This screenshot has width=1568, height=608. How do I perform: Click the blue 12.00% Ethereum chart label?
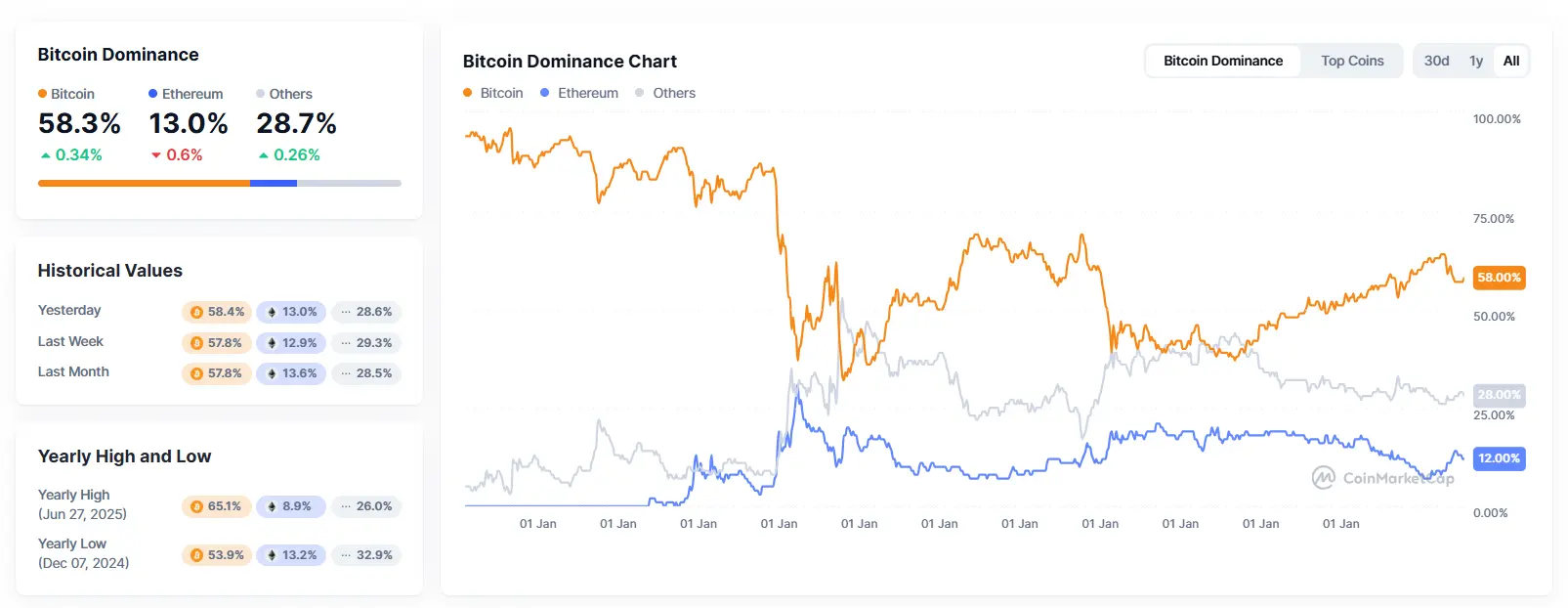tap(1499, 458)
